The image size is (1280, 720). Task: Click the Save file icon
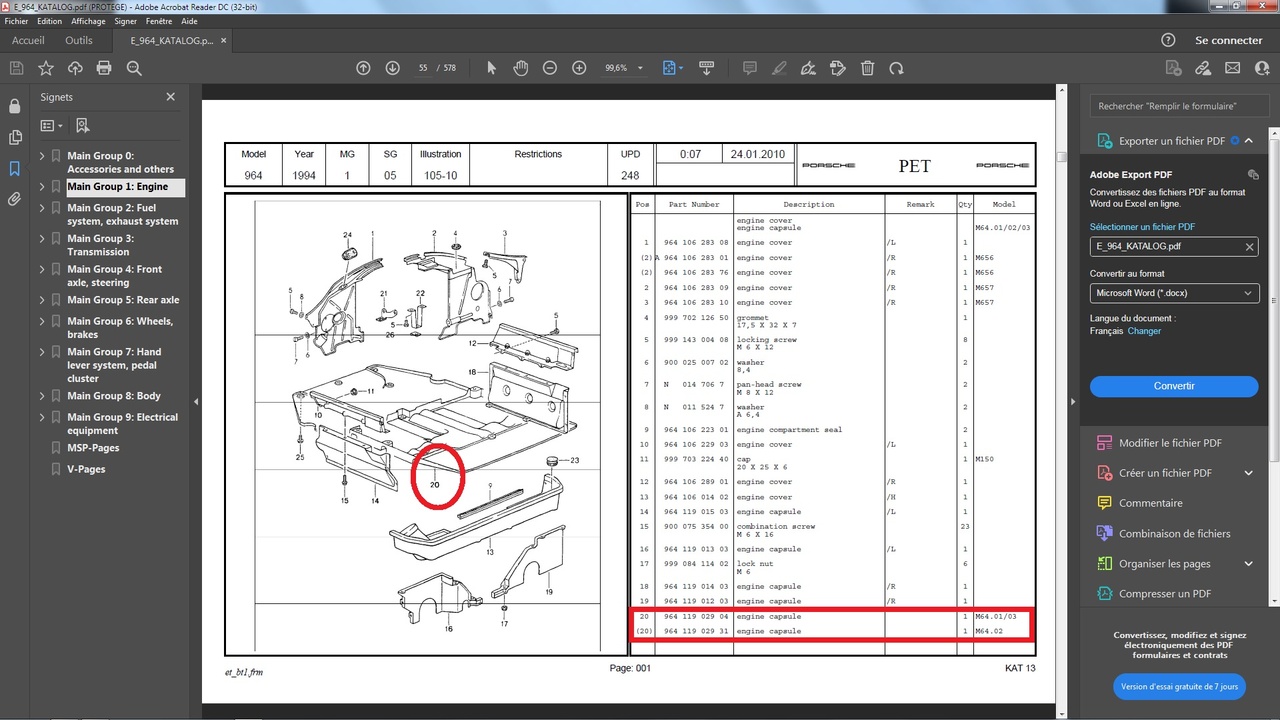[16, 68]
